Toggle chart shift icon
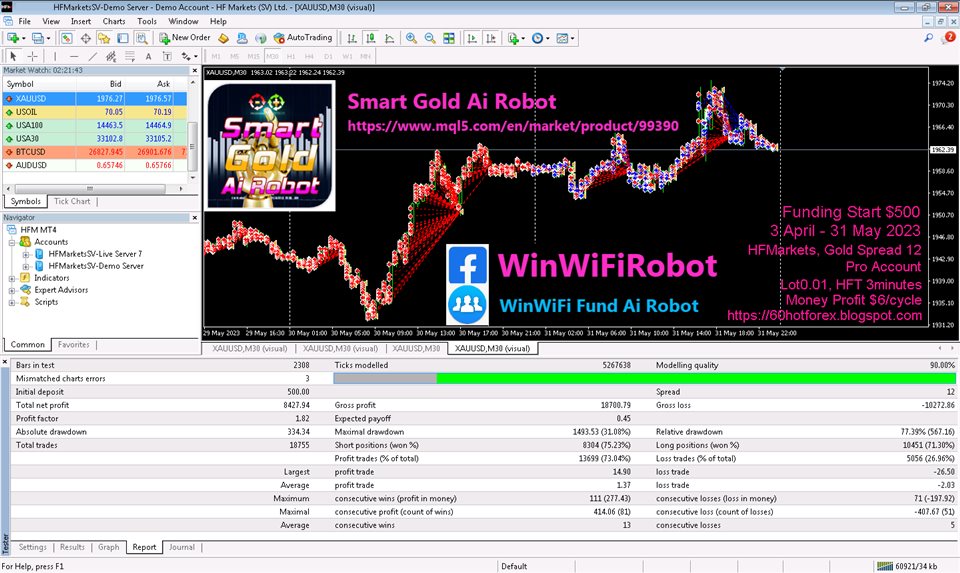This screenshot has height=573, width=960. [x=490, y=38]
